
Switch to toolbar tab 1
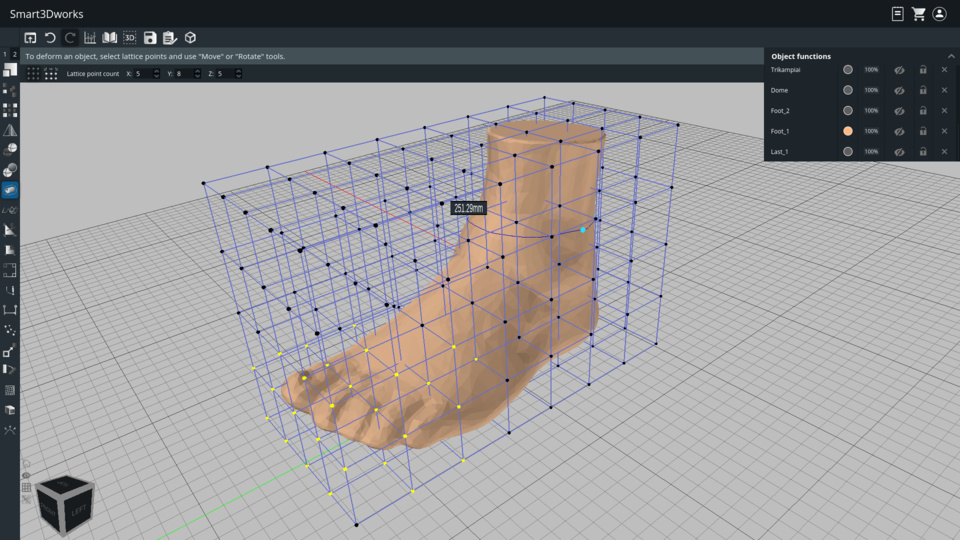(5, 55)
